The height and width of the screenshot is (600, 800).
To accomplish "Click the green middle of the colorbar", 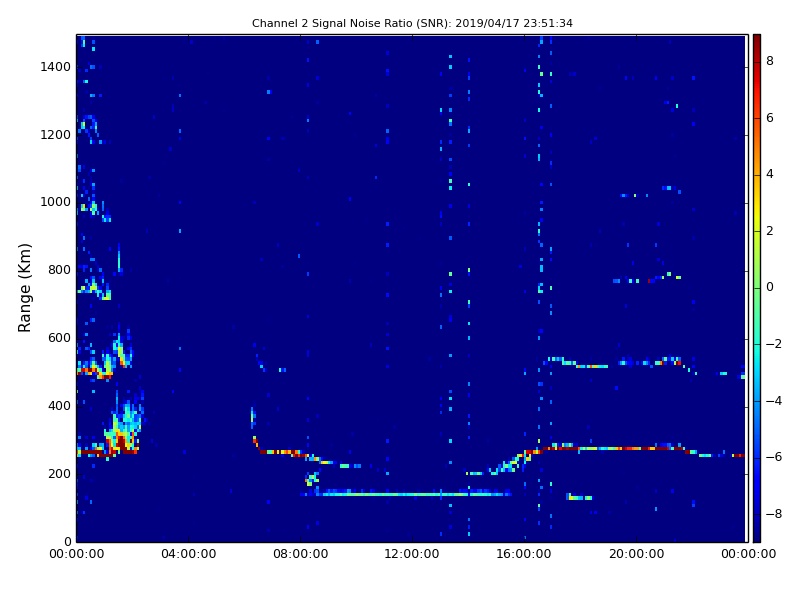I will point(757,288).
